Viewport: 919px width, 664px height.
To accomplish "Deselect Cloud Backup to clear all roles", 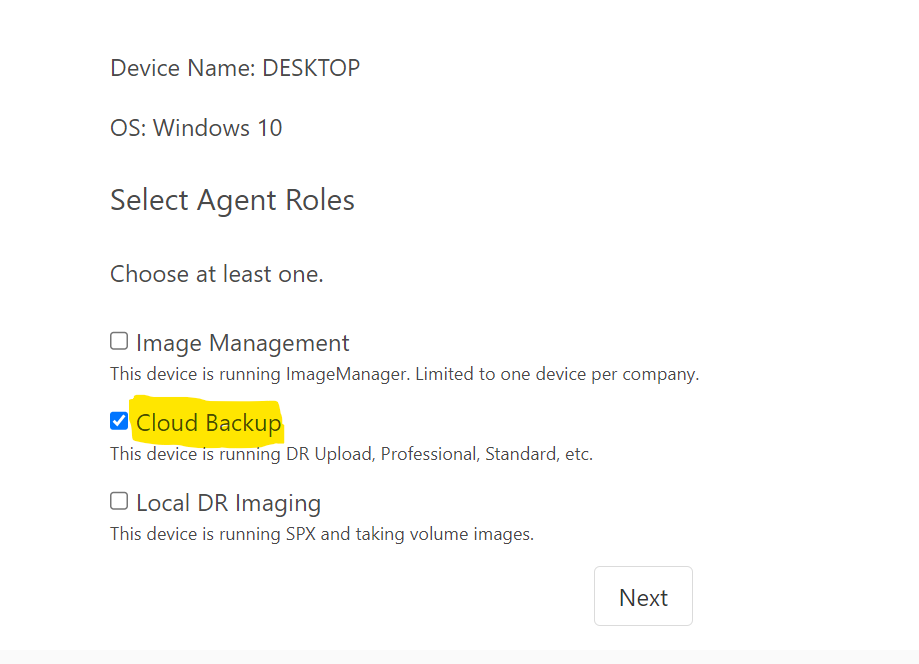I will click(119, 420).
